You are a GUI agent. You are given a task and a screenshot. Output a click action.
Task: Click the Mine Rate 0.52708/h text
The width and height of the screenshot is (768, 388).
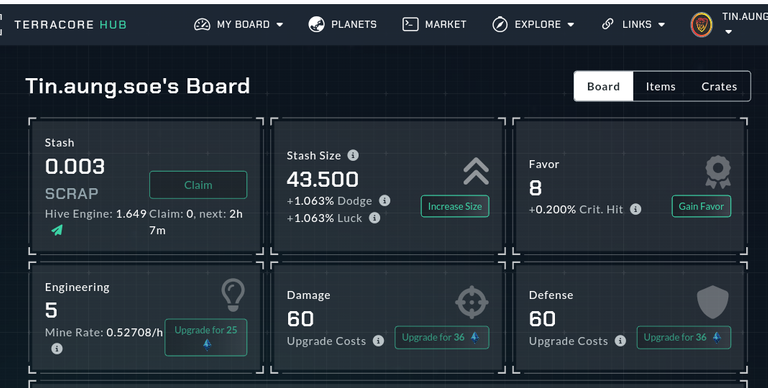tap(104, 332)
